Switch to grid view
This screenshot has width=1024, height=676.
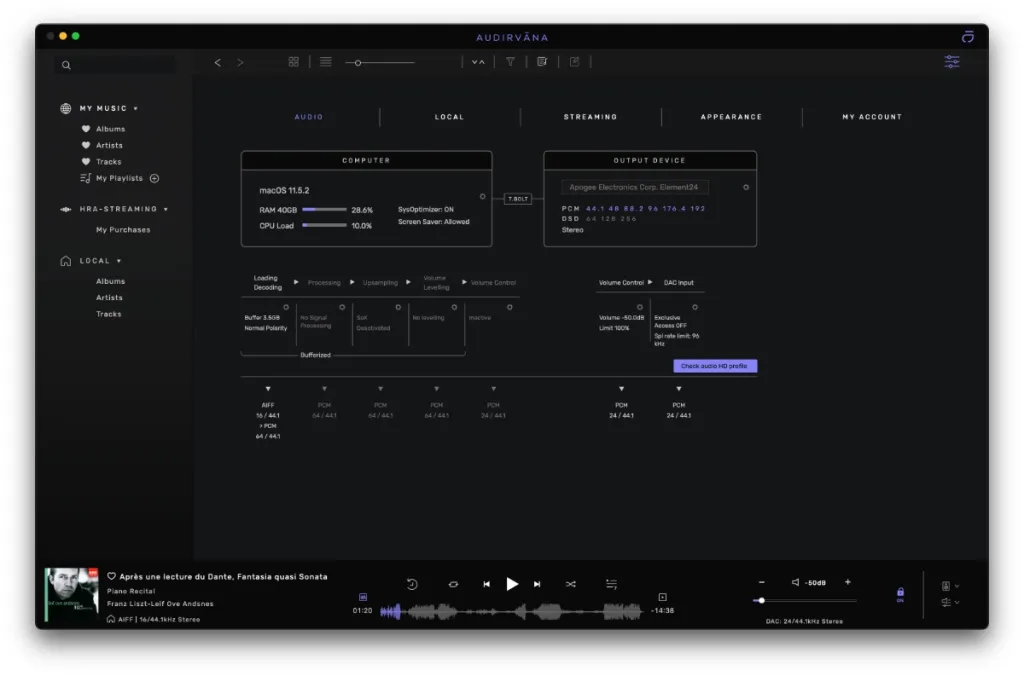tap(293, 62)
